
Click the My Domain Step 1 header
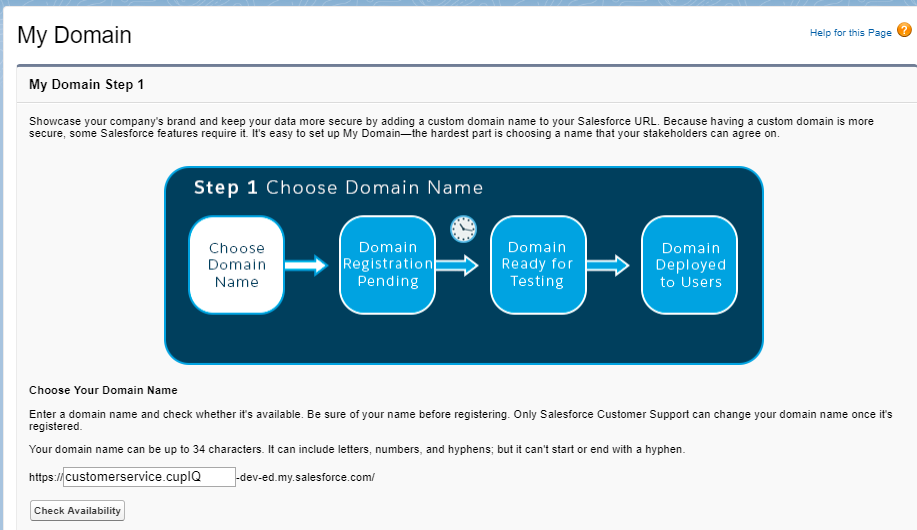87,84
